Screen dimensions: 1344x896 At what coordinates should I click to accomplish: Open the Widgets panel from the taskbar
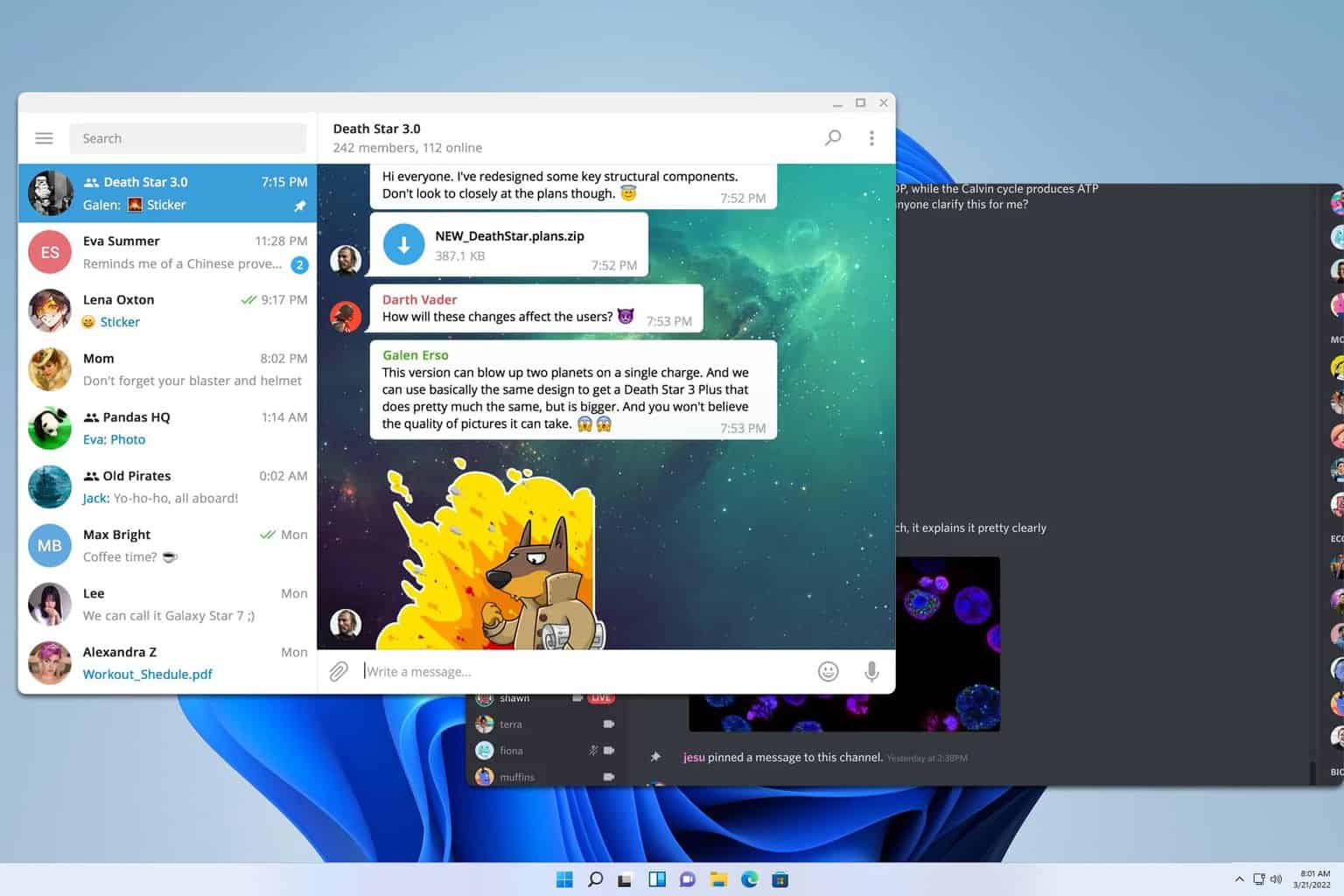[656, 879]
